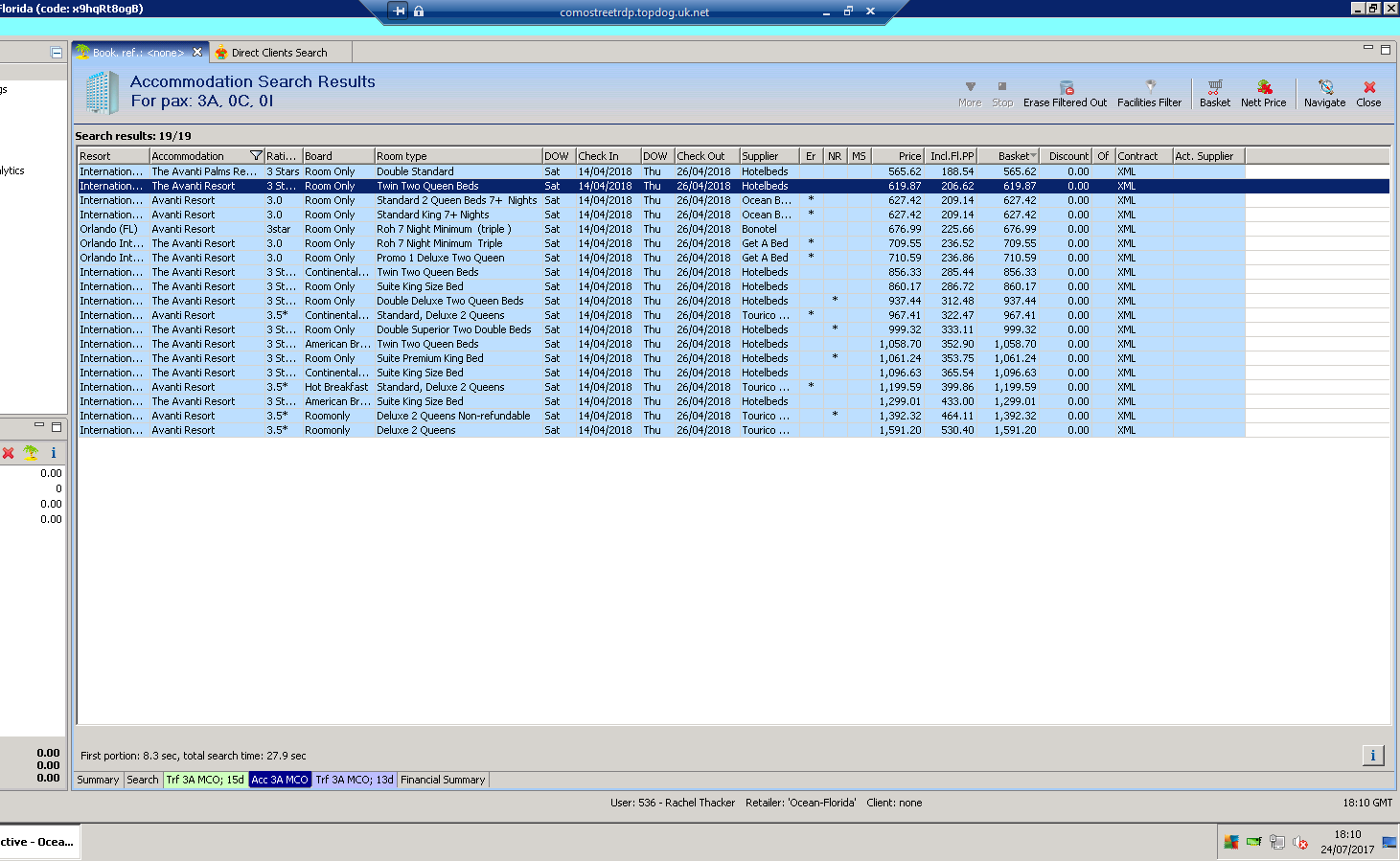The height and width of the screenshot is (861, 1400).
Task: Click the palm tree icon in left panel
Action: [31, 453]
